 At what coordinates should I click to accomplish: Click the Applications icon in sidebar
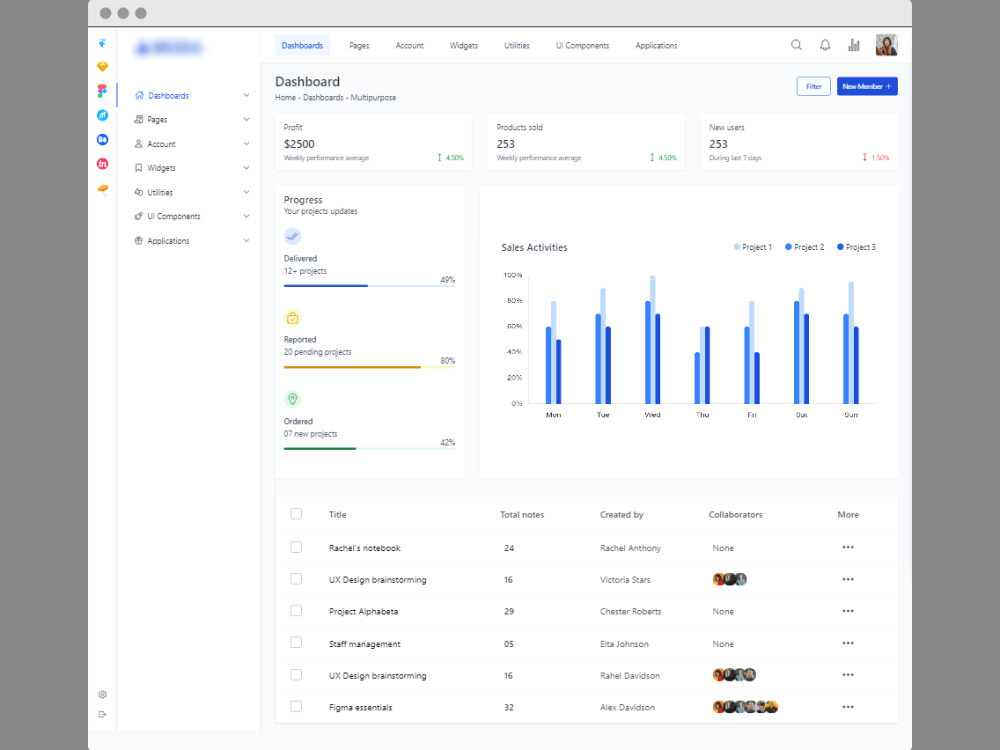tap(138, 240)
